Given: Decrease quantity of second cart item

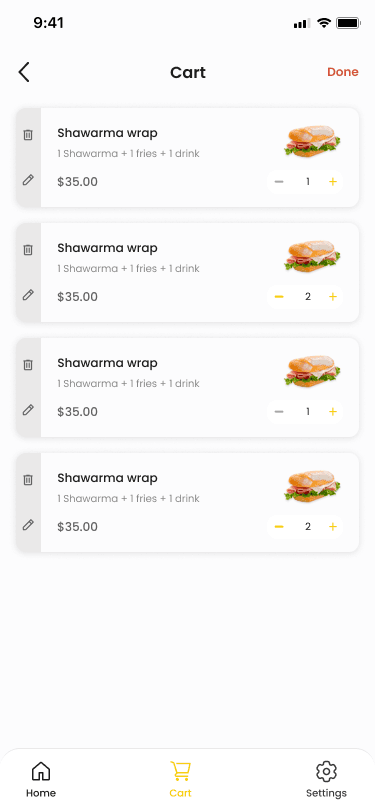Looking at the screenshot, I should [279, 297].
